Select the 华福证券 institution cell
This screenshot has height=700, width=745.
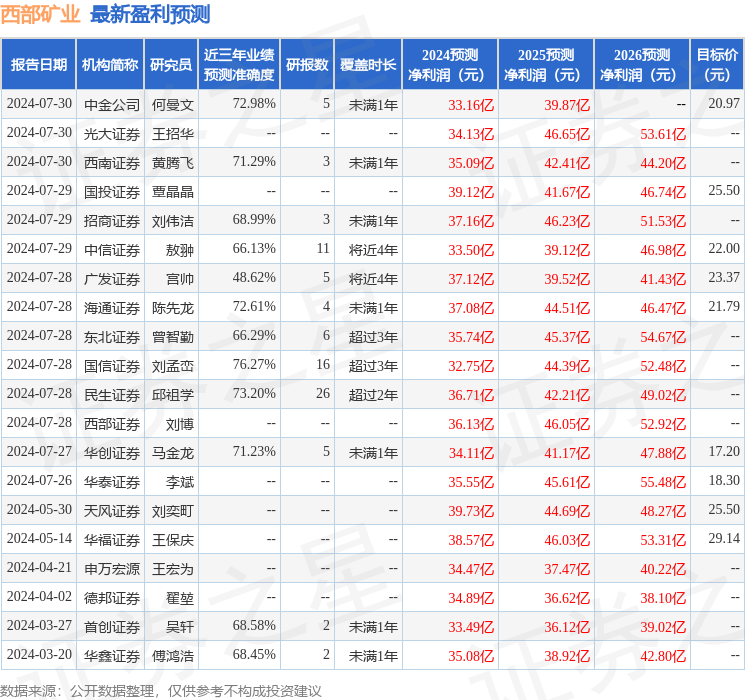(x=112, y=539)
